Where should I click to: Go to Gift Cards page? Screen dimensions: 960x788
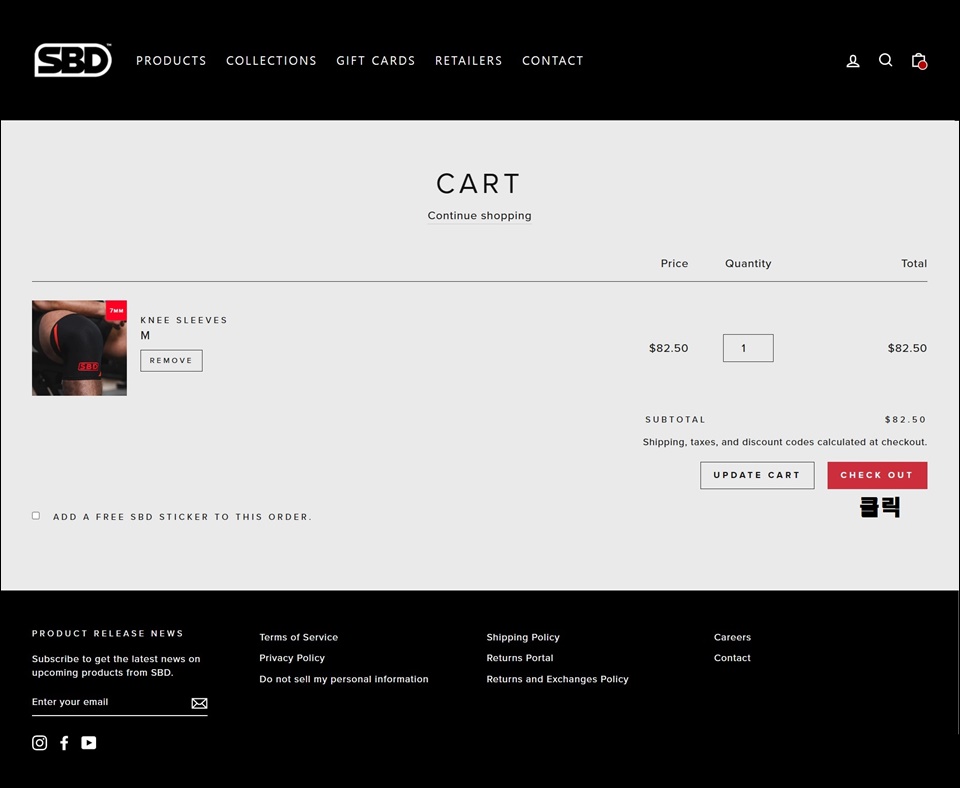pyautogui.click(x=375, y=61)
